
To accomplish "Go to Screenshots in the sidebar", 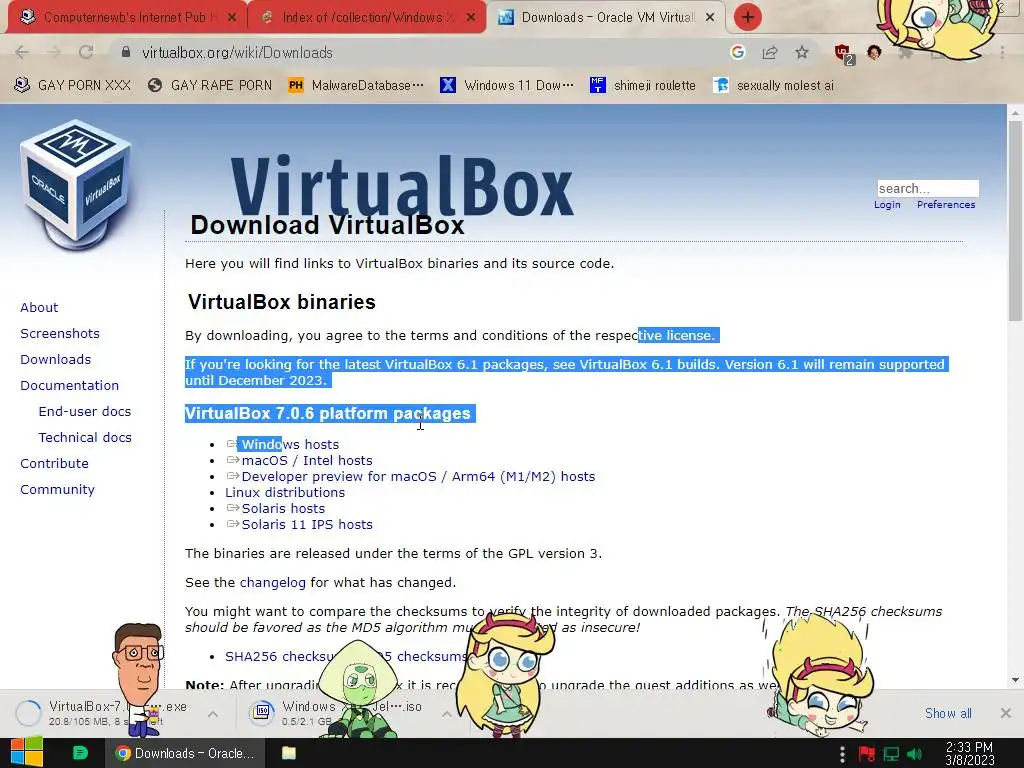I will [60, 334].
